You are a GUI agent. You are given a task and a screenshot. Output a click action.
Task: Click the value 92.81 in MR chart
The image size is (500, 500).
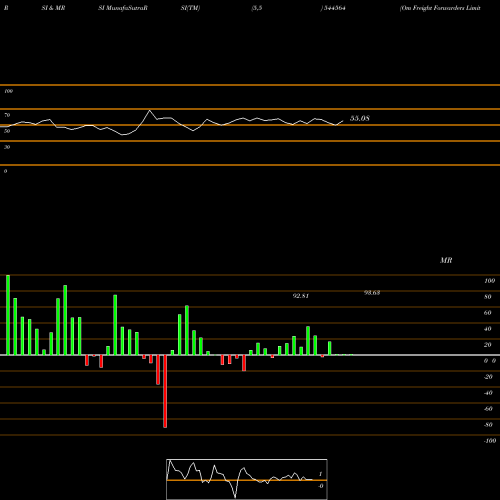[x=301, y=296]
